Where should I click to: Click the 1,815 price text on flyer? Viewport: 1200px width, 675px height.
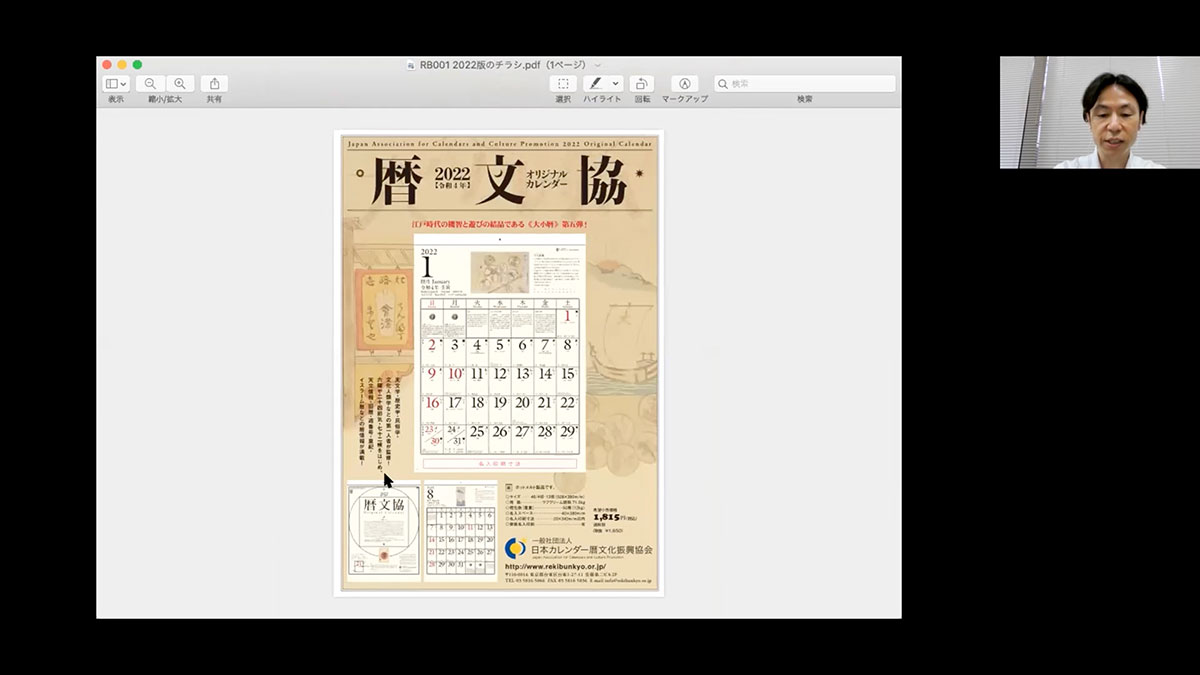pyautogui.click(x=607, y=516)
